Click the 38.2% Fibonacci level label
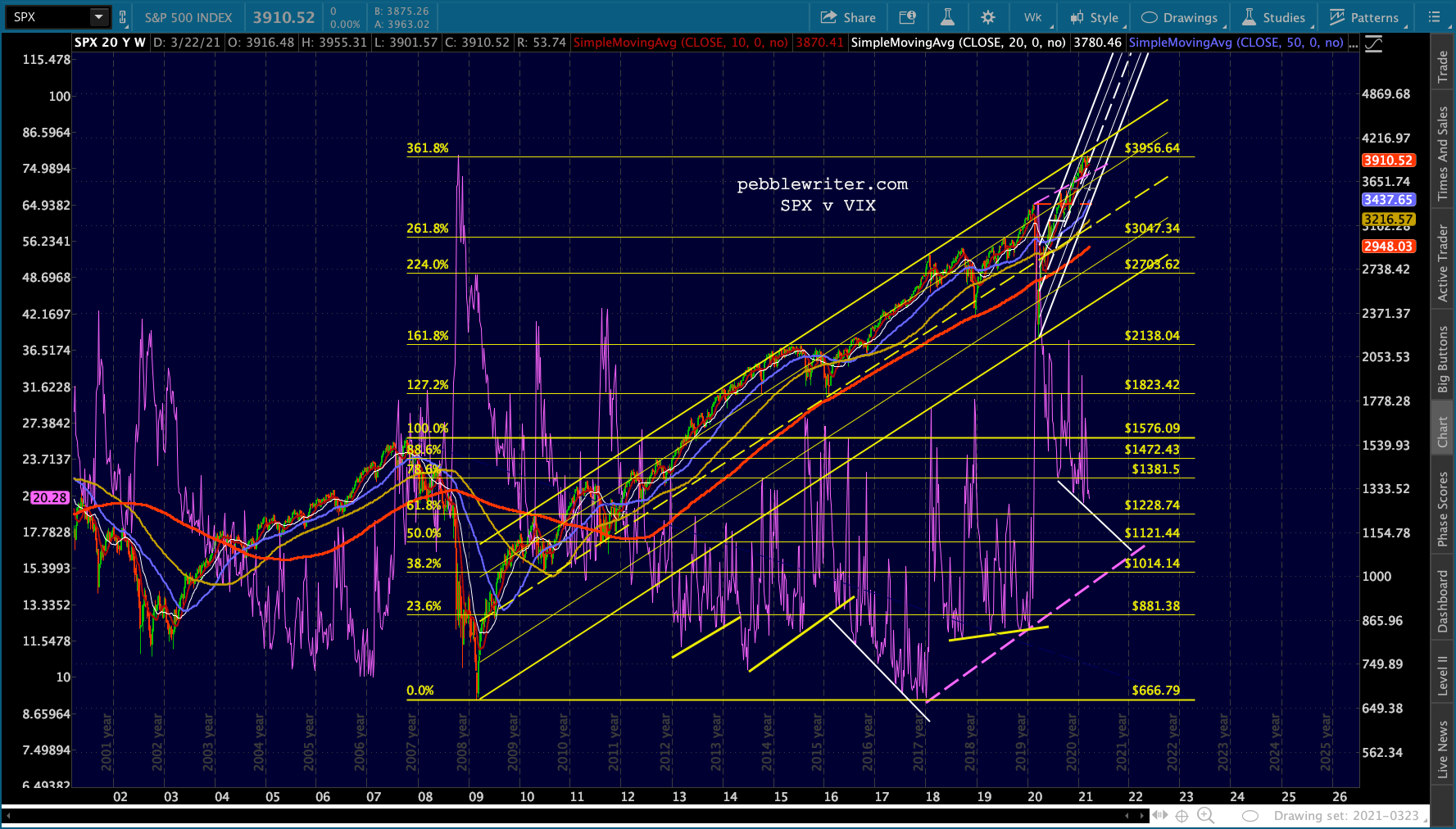The width and height of the screenshot is (1456, 829). click(424, 564)
